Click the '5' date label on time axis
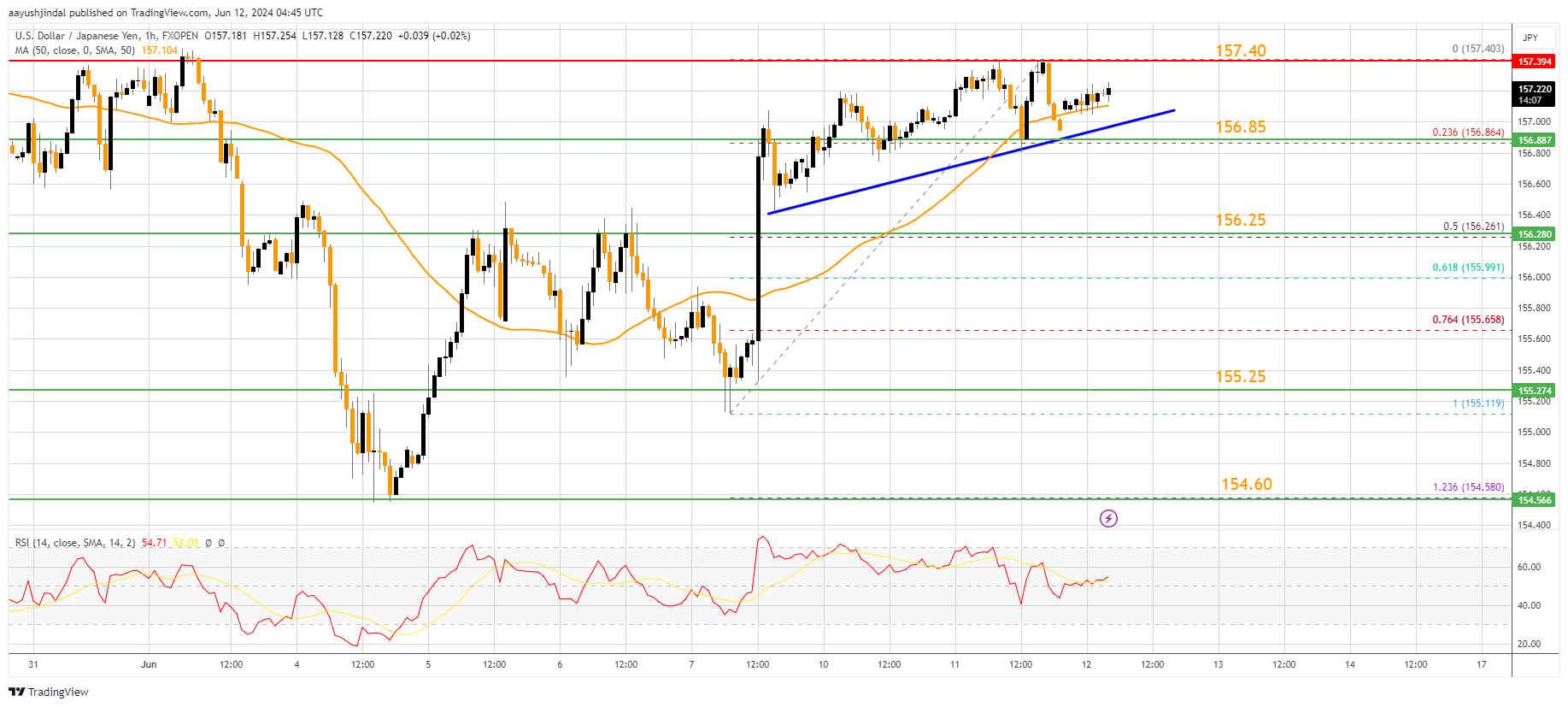 (428, 664)
